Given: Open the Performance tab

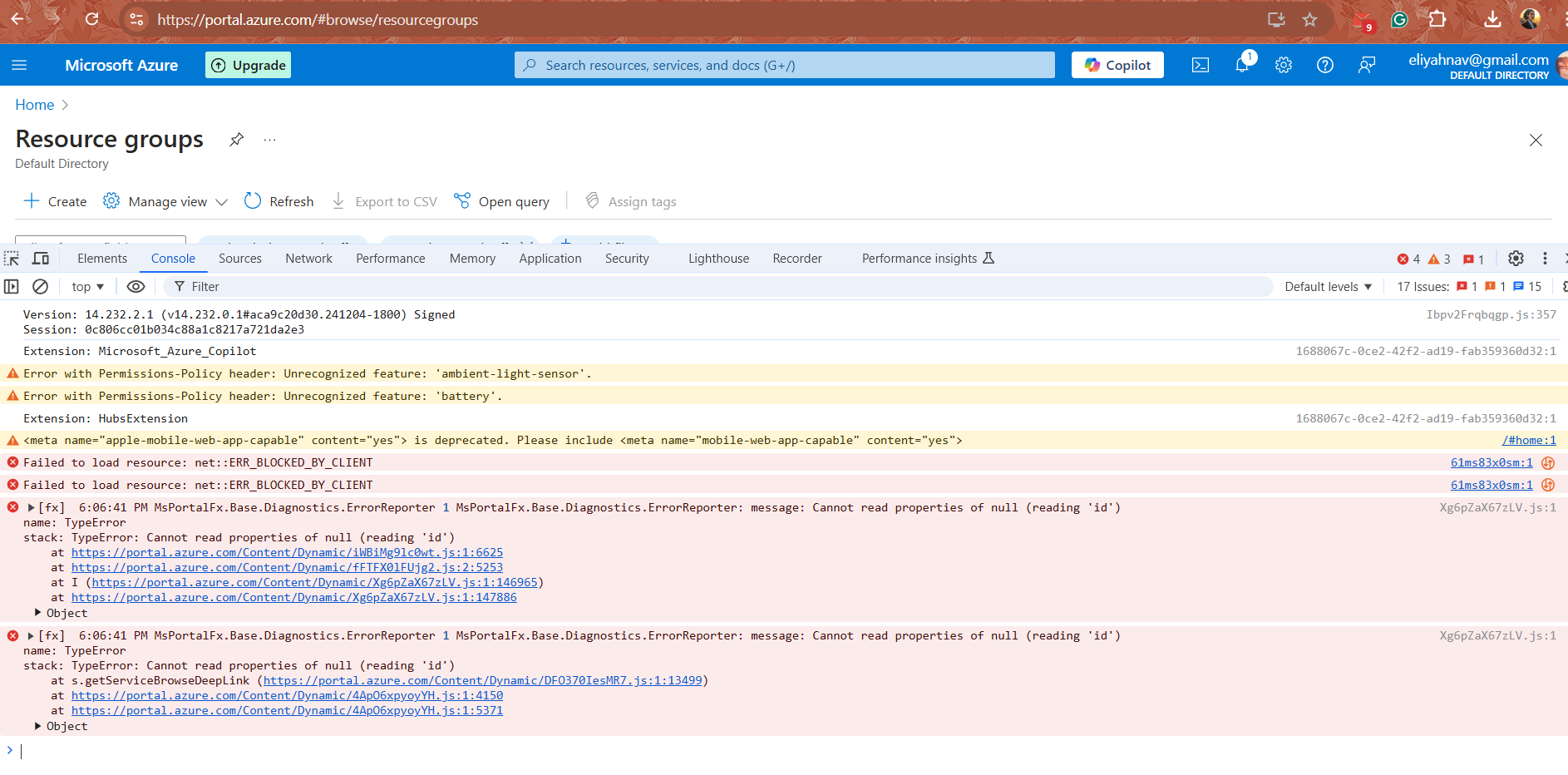Looking at the screenshot, I should (x=391, y=259).
